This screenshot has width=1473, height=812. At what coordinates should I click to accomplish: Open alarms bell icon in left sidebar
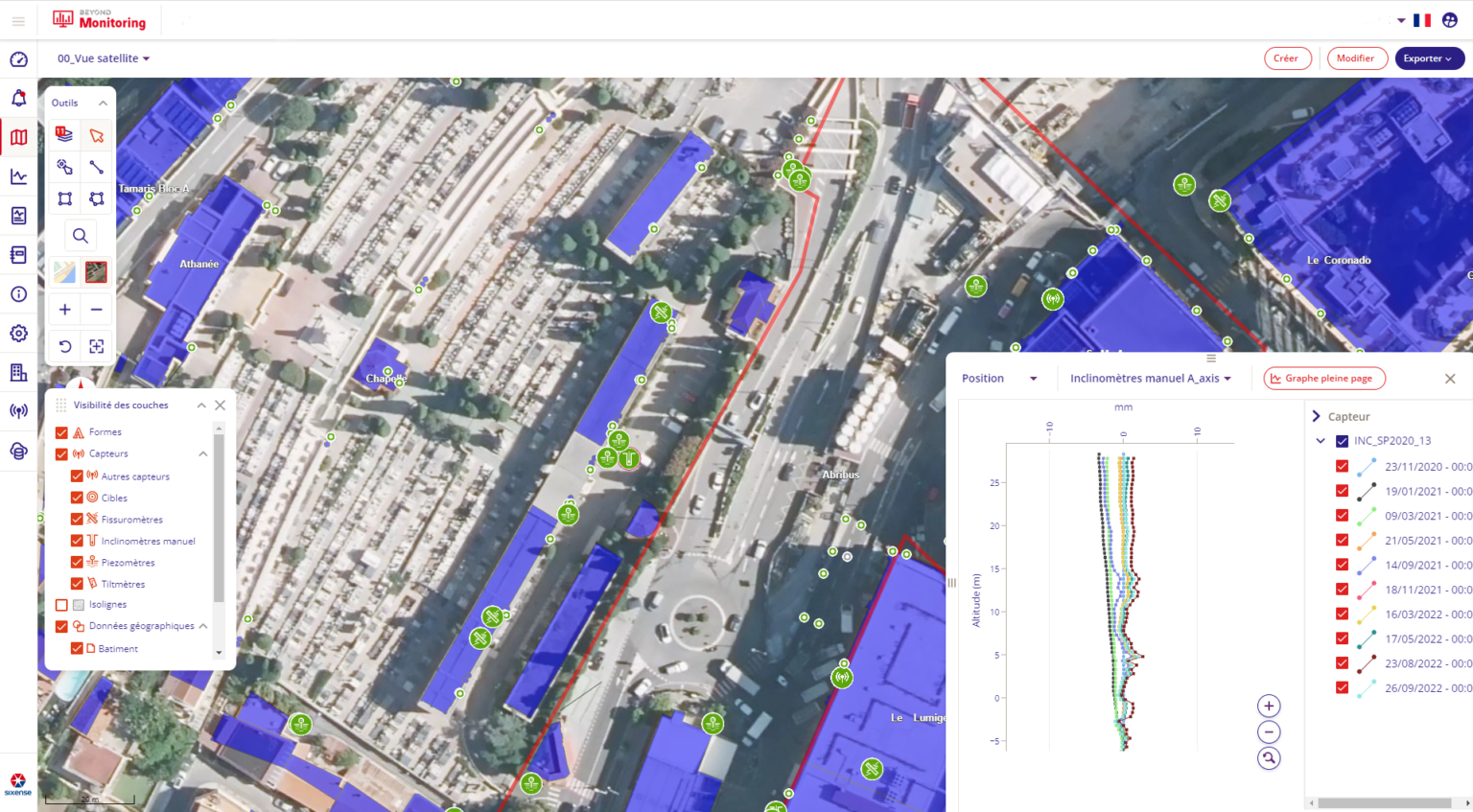pos(18,99)
